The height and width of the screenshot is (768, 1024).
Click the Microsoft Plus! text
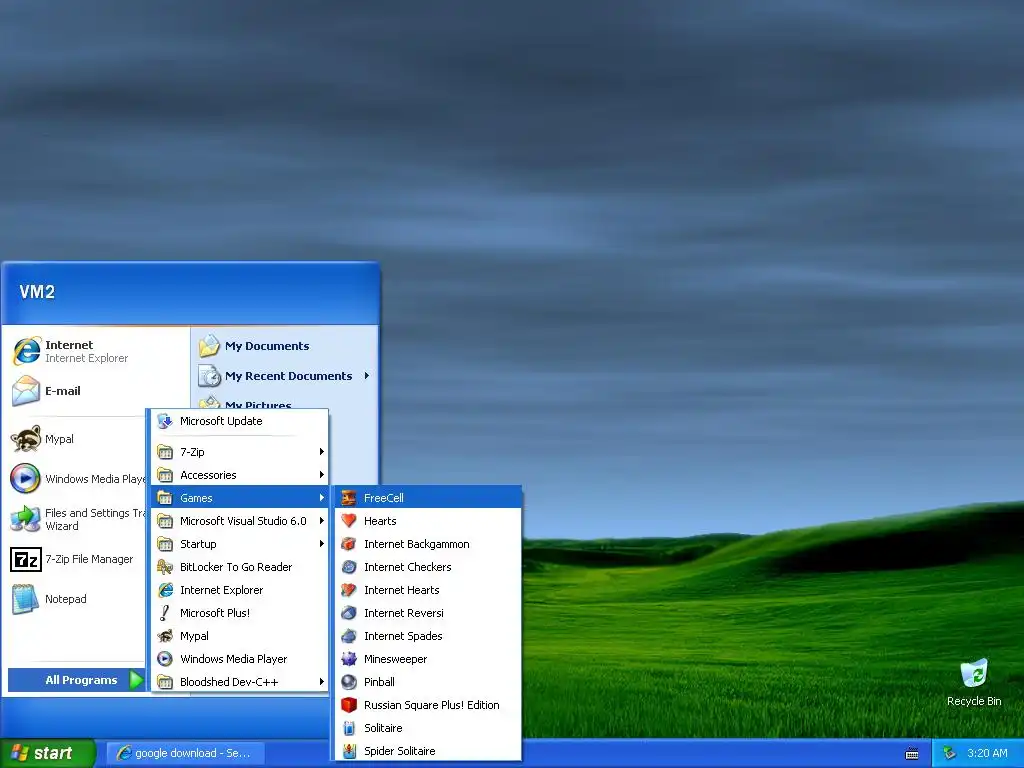[x=215, y=613]
